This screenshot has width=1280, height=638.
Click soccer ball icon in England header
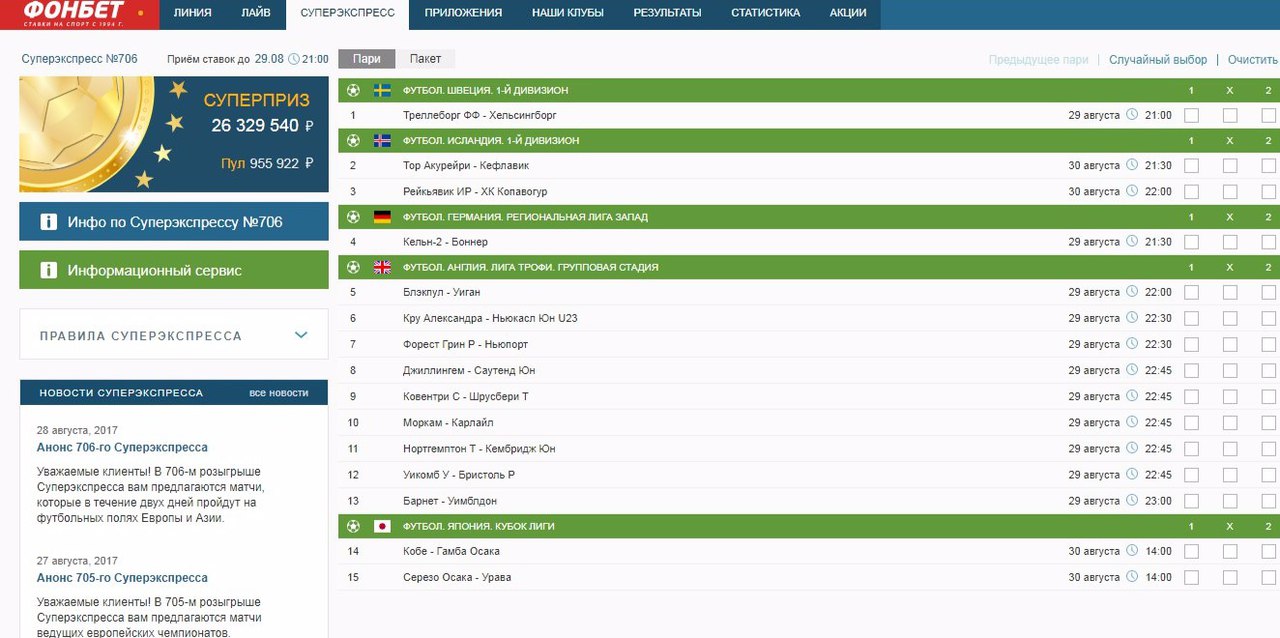(x=353, y=267)
